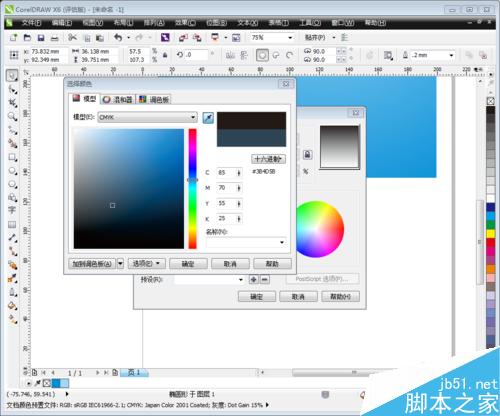
Task: Click the Undo arrow icon
Action: pos(118,37)
